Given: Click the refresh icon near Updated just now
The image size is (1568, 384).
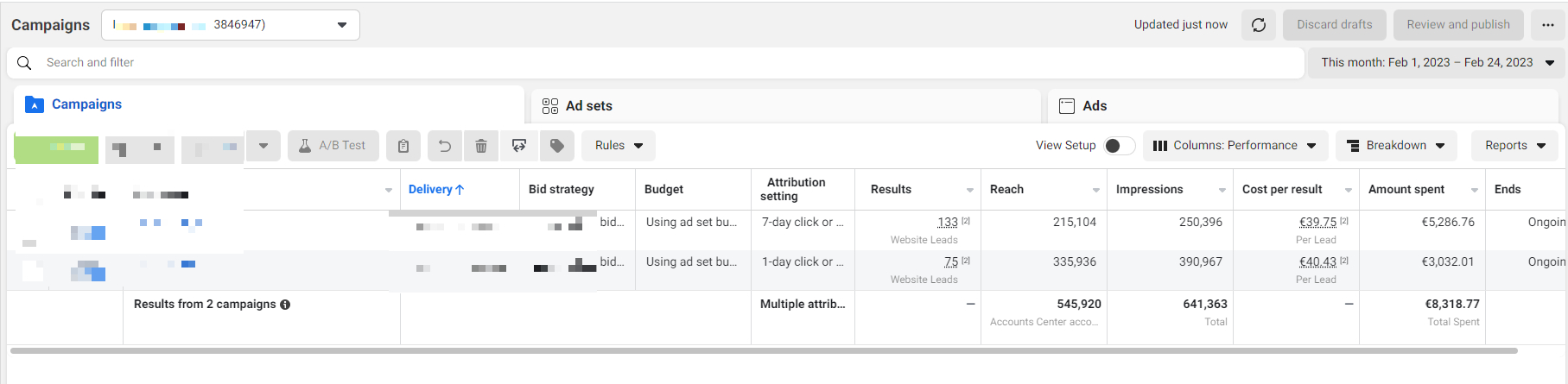Looking at the screenshot, I should coord(1259,25).
